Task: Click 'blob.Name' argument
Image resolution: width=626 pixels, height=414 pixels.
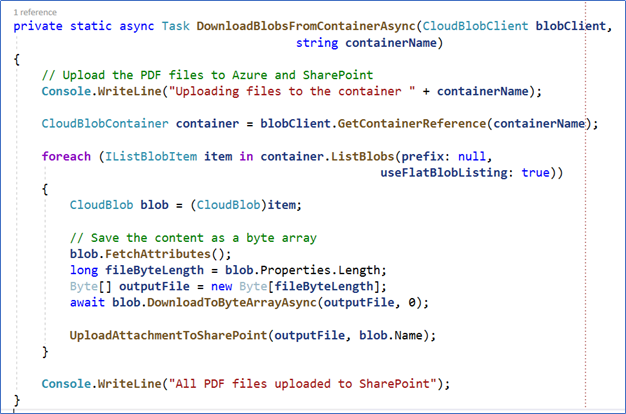Action: click(391, 335)
